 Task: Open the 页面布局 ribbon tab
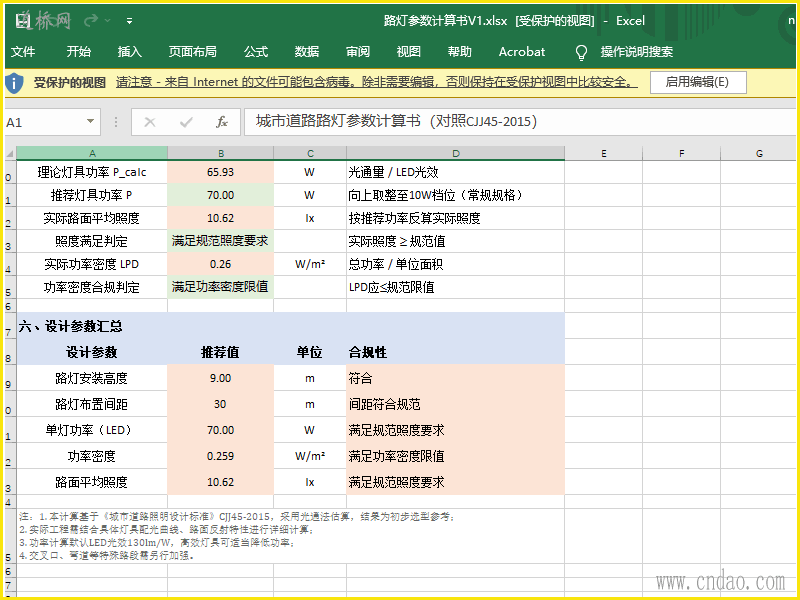tap(192, 52)
